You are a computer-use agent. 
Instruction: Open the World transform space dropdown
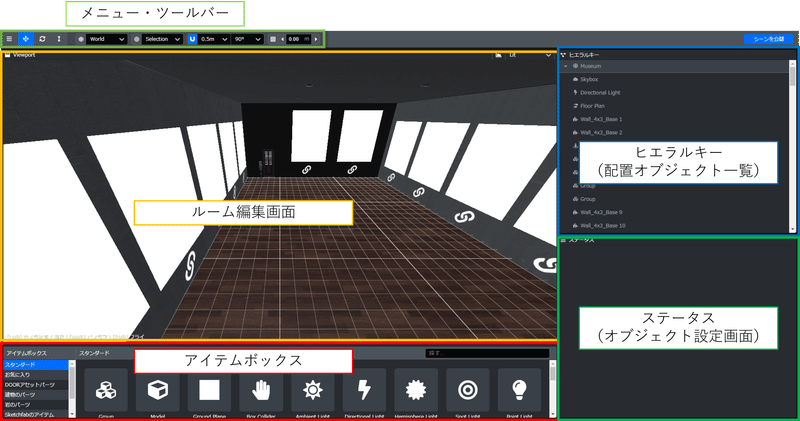point(107,39)
